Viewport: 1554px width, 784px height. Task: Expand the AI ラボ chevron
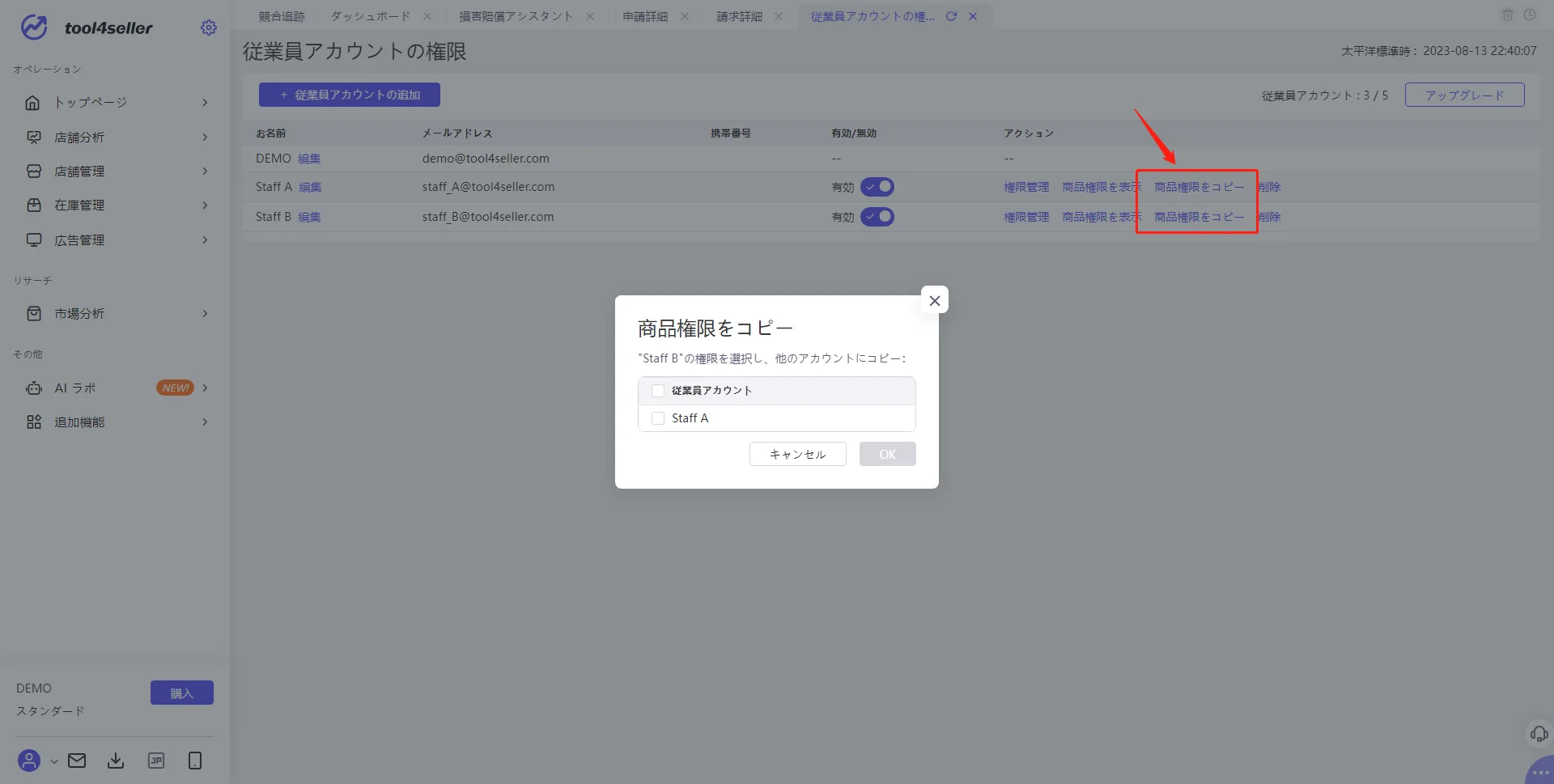(x=205, y=388)
